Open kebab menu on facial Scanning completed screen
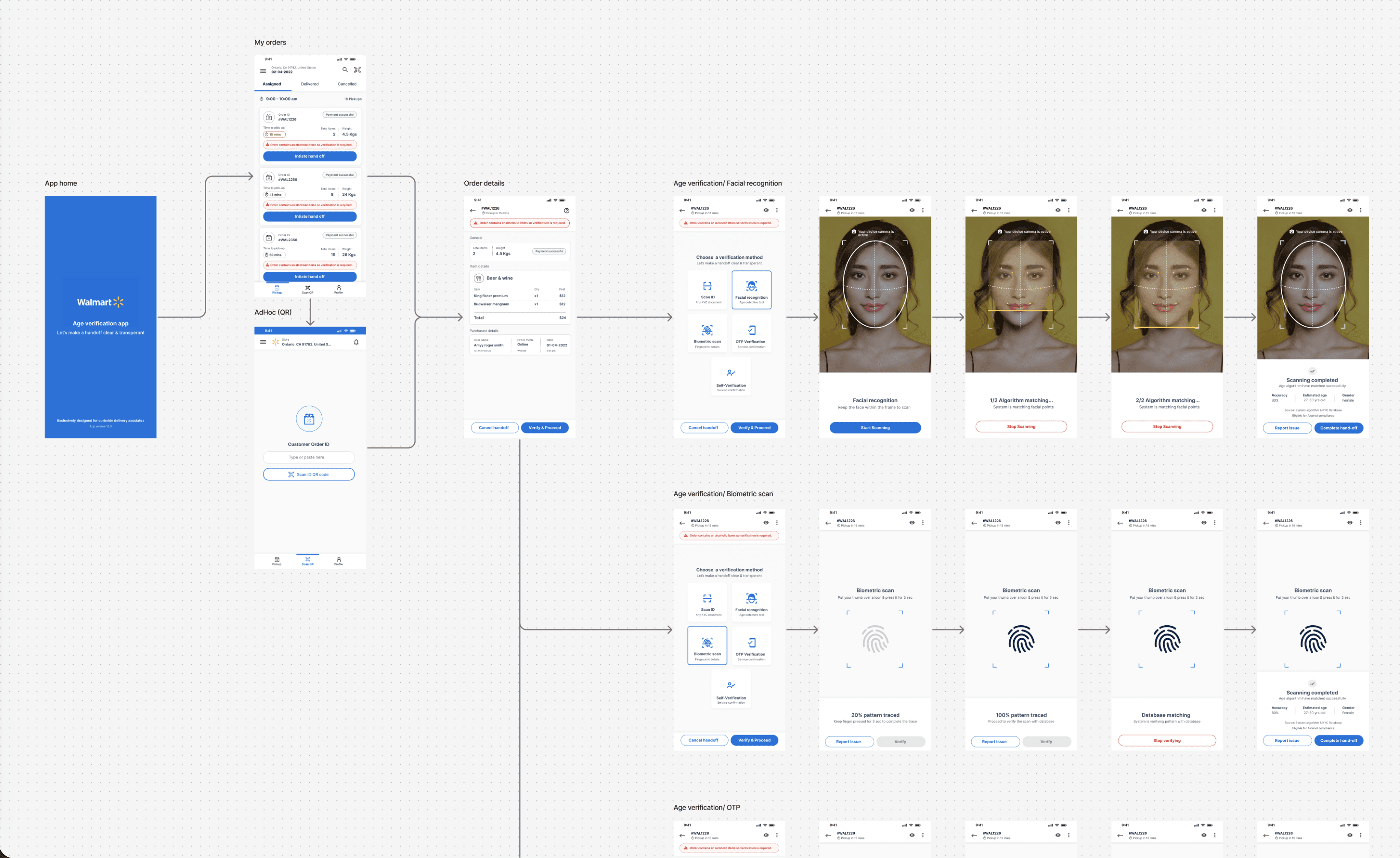 pyautogui.click(x=1360, y=210)
